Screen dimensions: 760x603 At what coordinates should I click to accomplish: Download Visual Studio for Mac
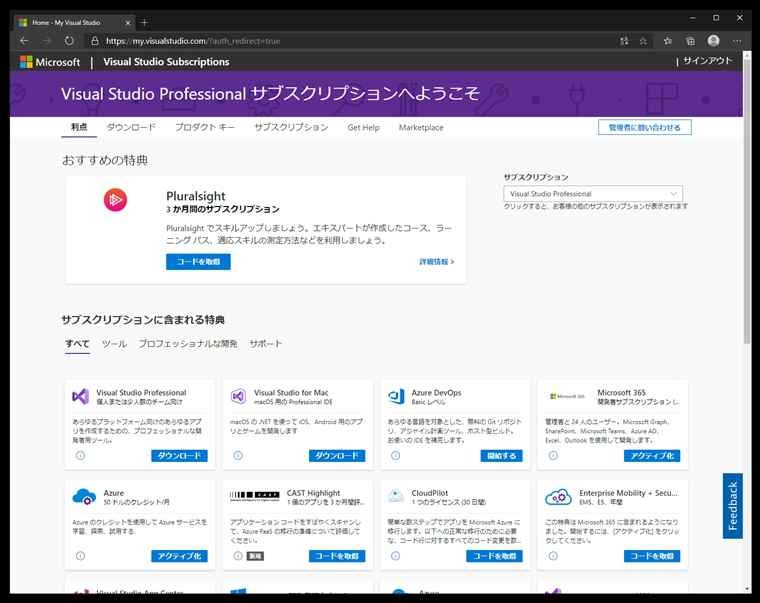[x=337, y=456]
